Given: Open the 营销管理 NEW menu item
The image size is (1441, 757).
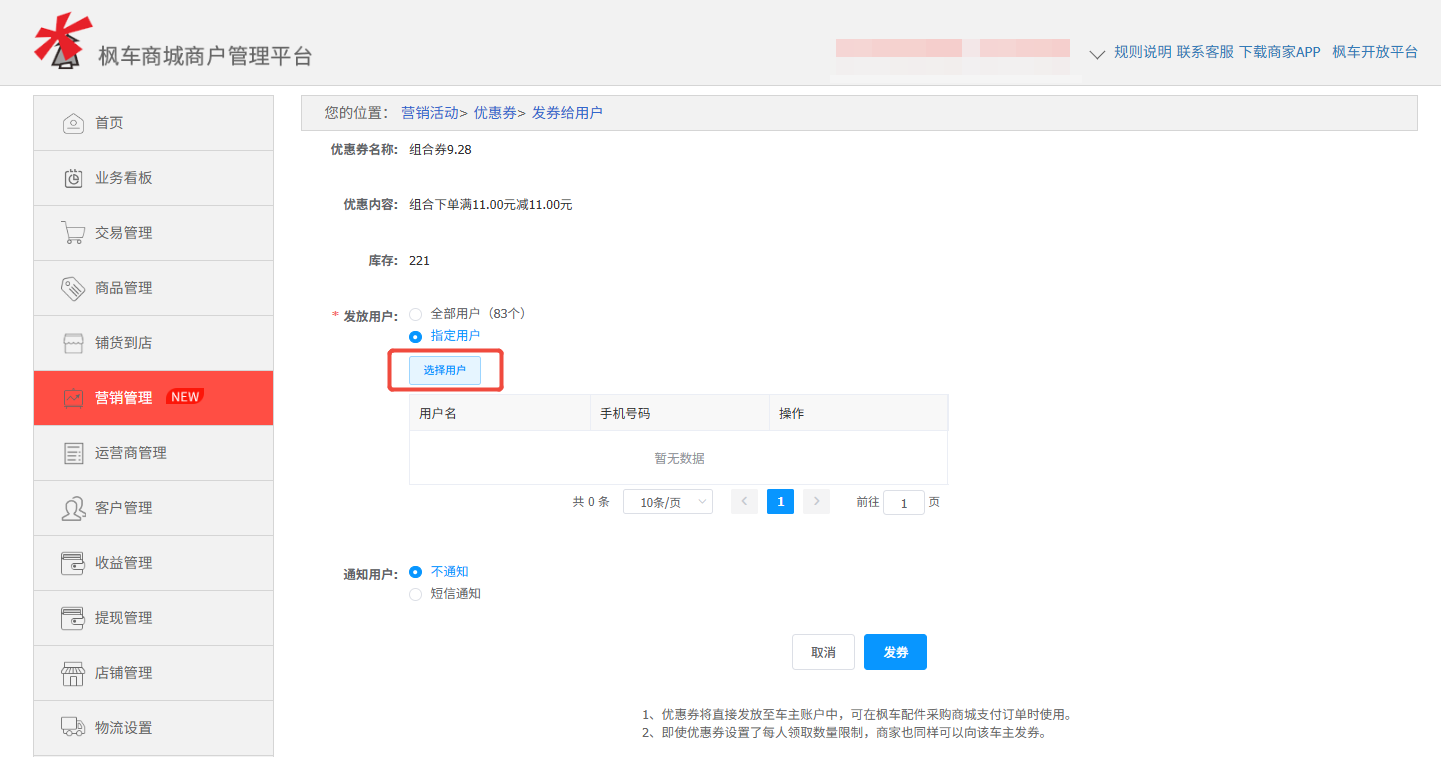Looking at the screenshot, I should tap(130, 397).
